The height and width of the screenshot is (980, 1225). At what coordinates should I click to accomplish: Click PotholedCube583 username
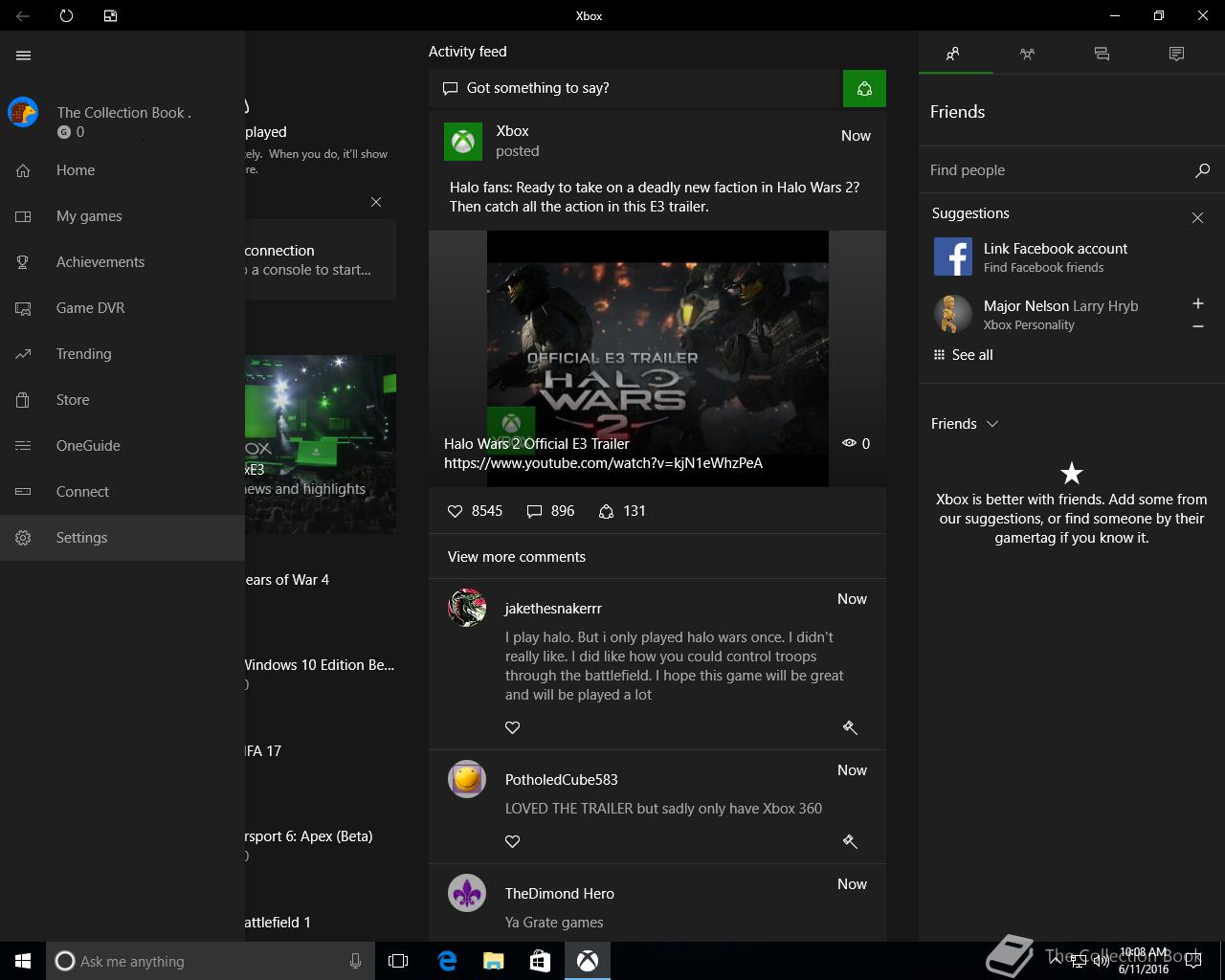[562, 780]
